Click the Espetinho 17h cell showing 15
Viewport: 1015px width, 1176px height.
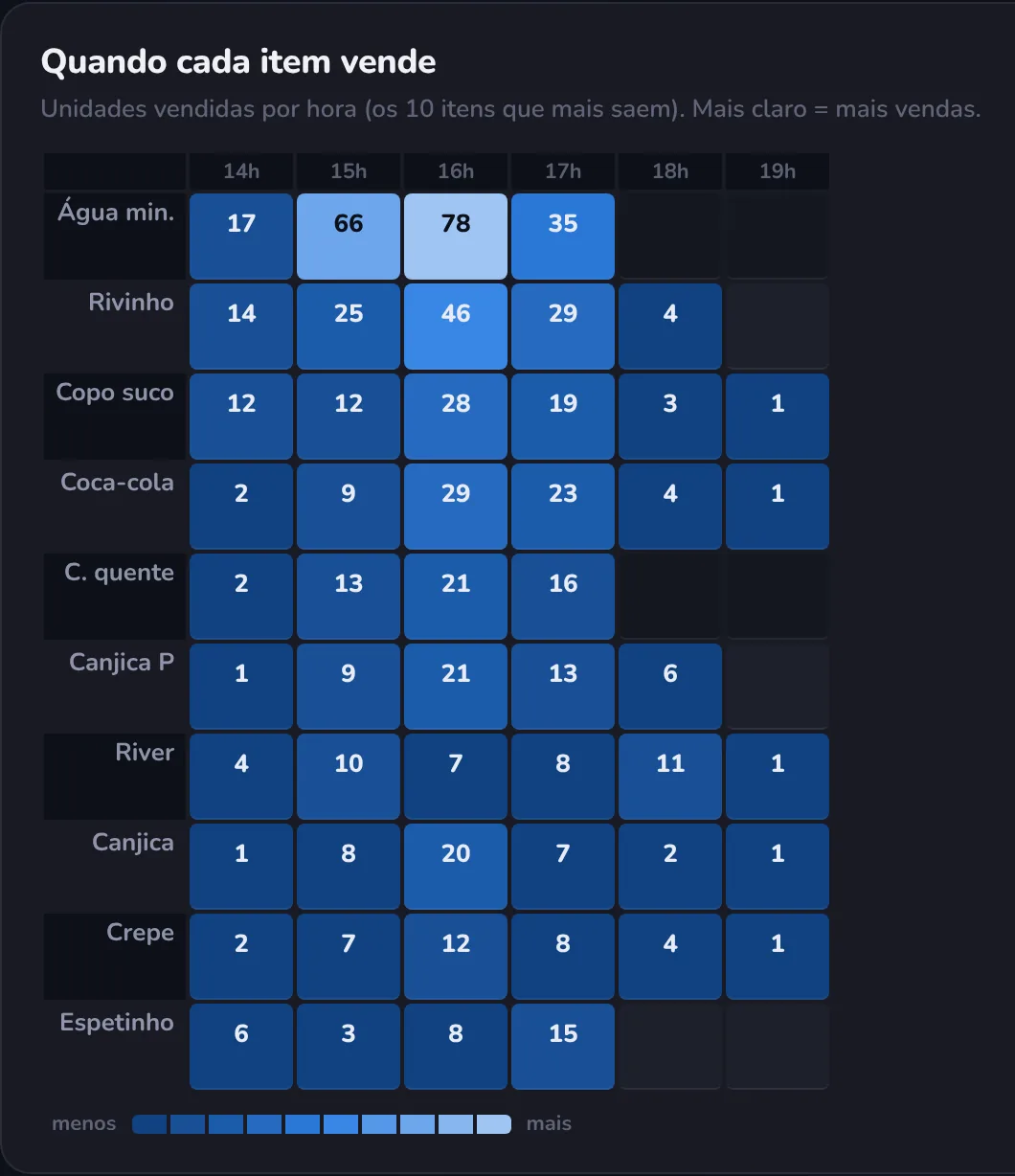tap(563, 1047)
